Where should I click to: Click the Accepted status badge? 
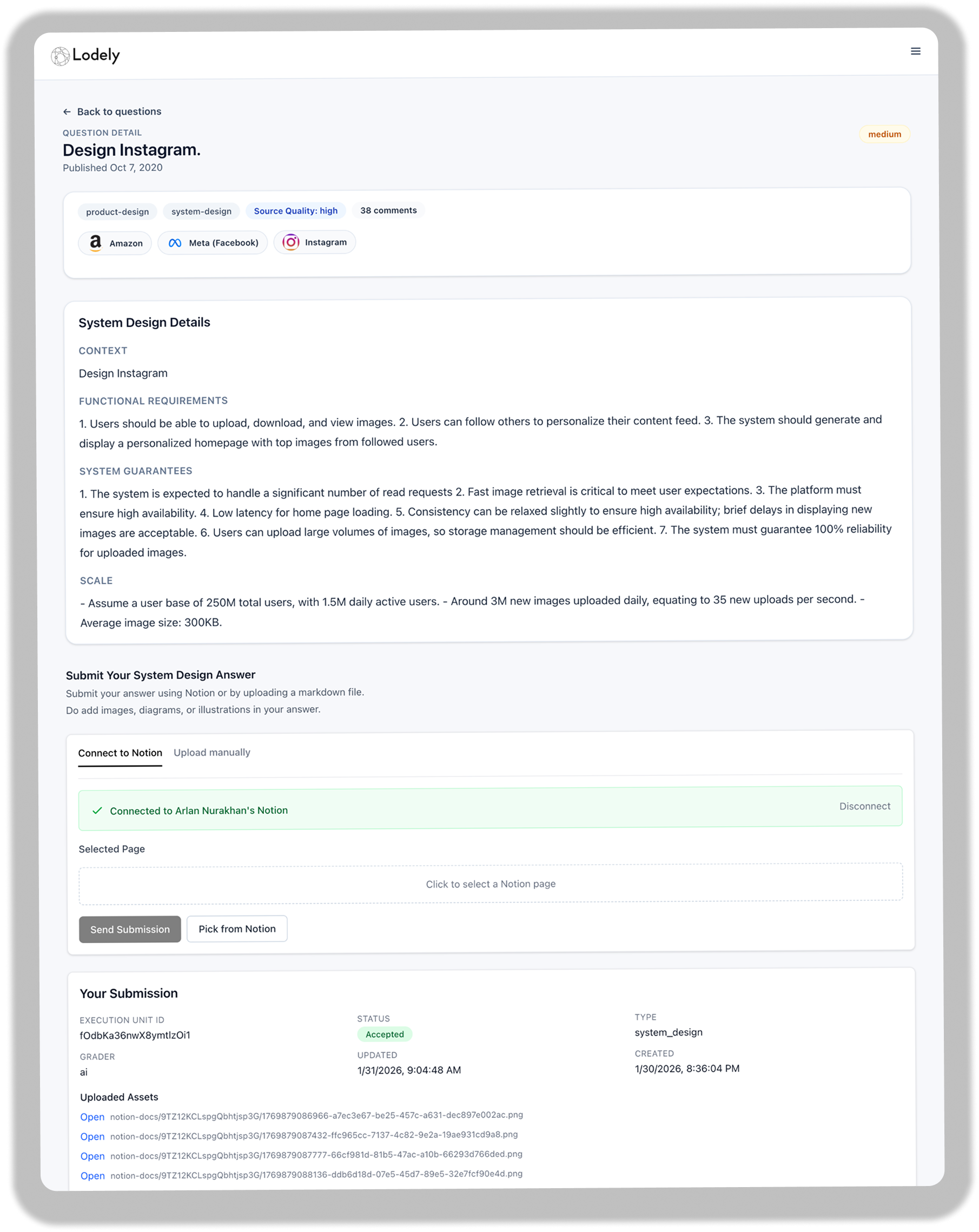click(x=385, y=1035)
